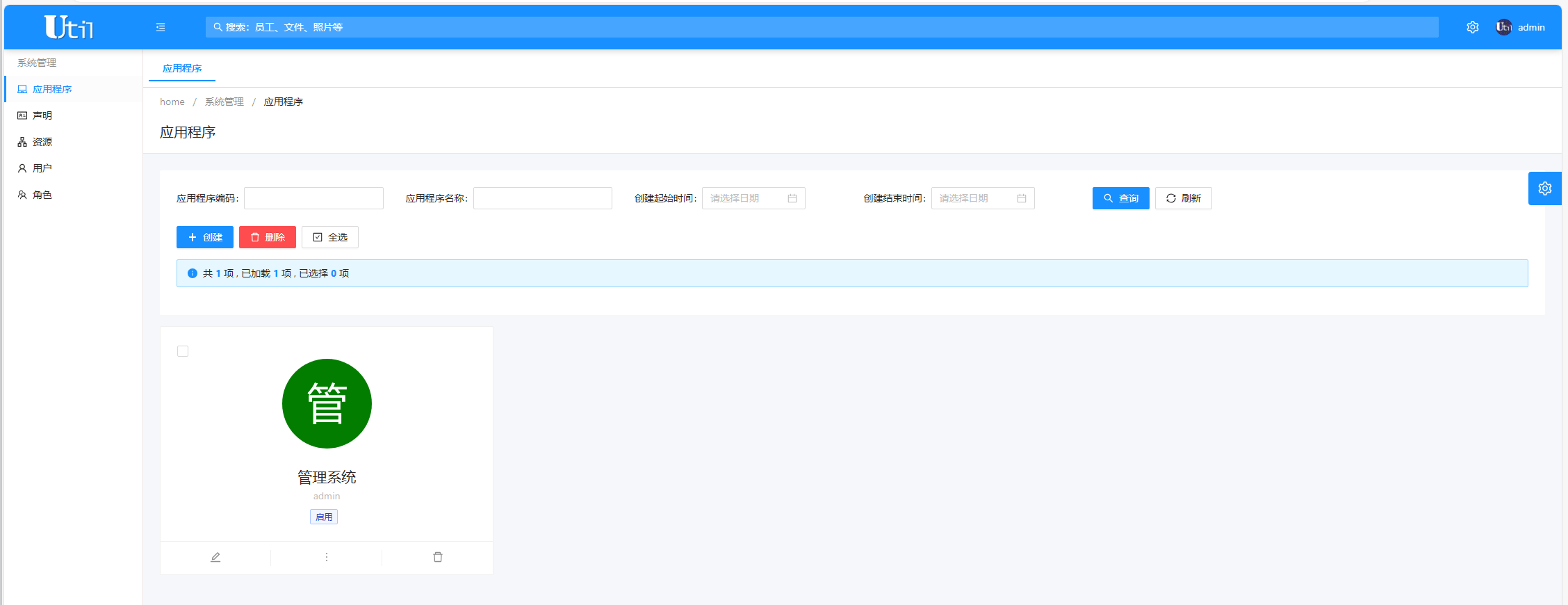Click the Util logo in header
The image size is (1568, 605).
pyautogui.click(x=69, y=27)
